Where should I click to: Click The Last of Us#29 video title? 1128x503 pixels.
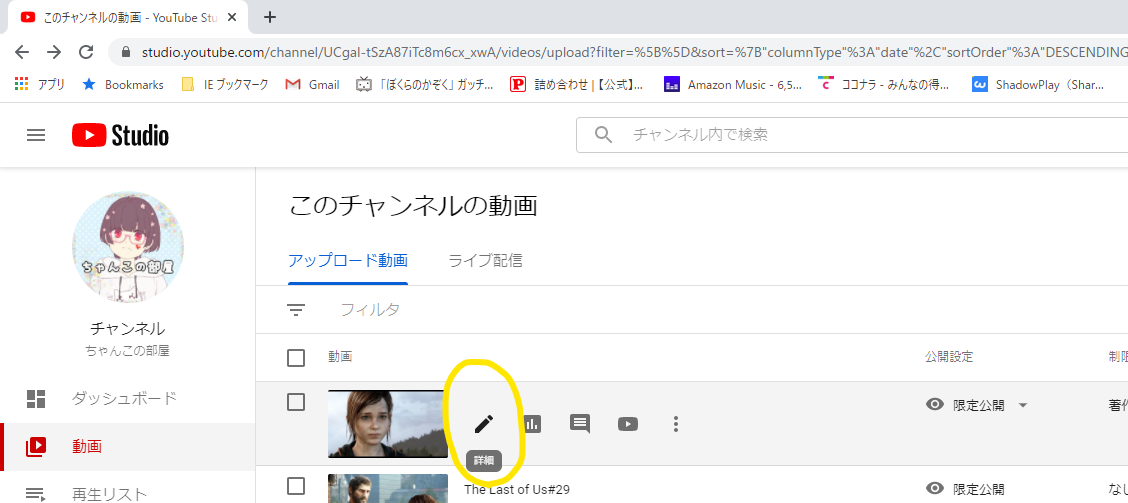click(517, 490)
